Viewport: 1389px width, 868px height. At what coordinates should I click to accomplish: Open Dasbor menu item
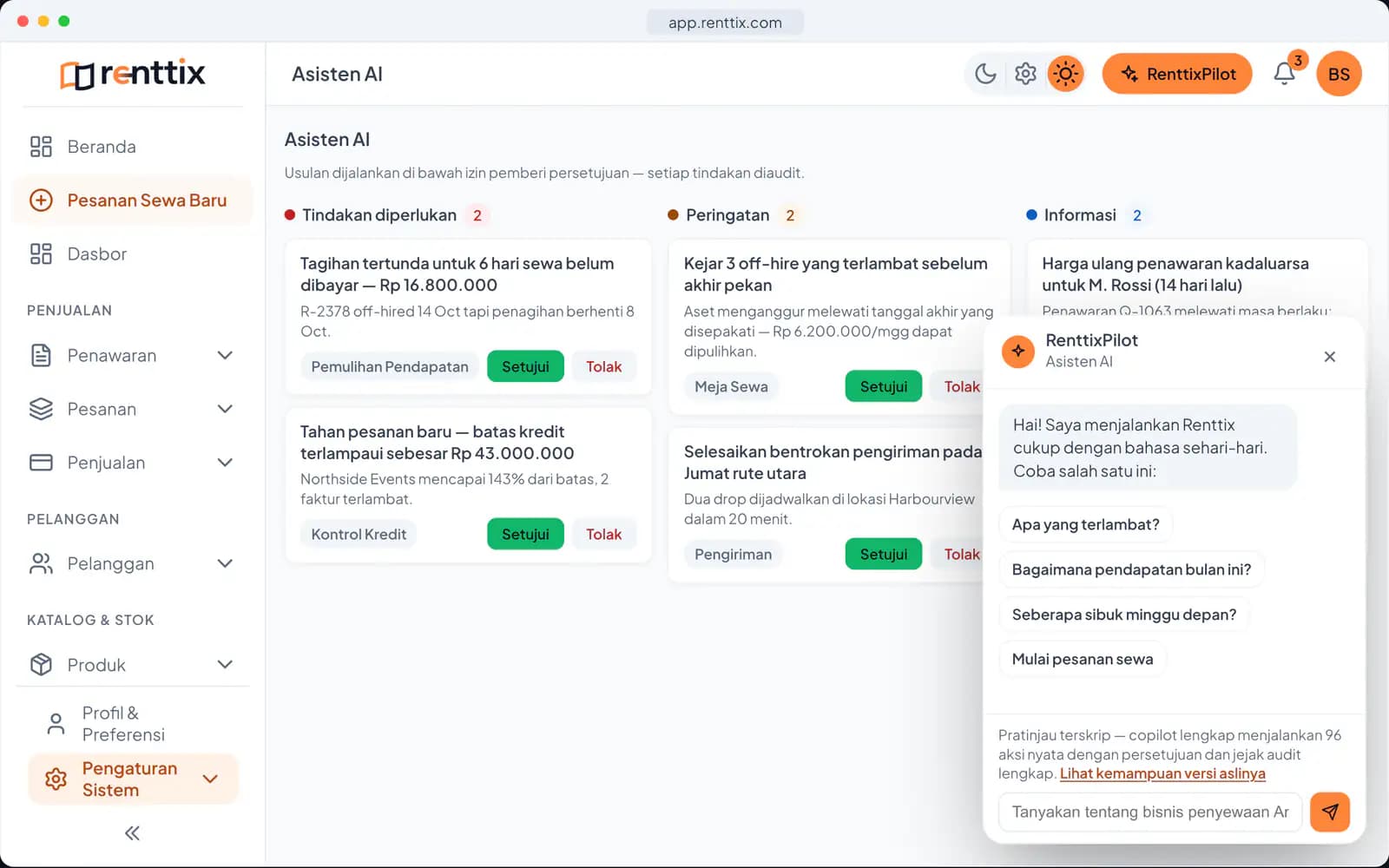pyautogui.click(x=132, y=254)
